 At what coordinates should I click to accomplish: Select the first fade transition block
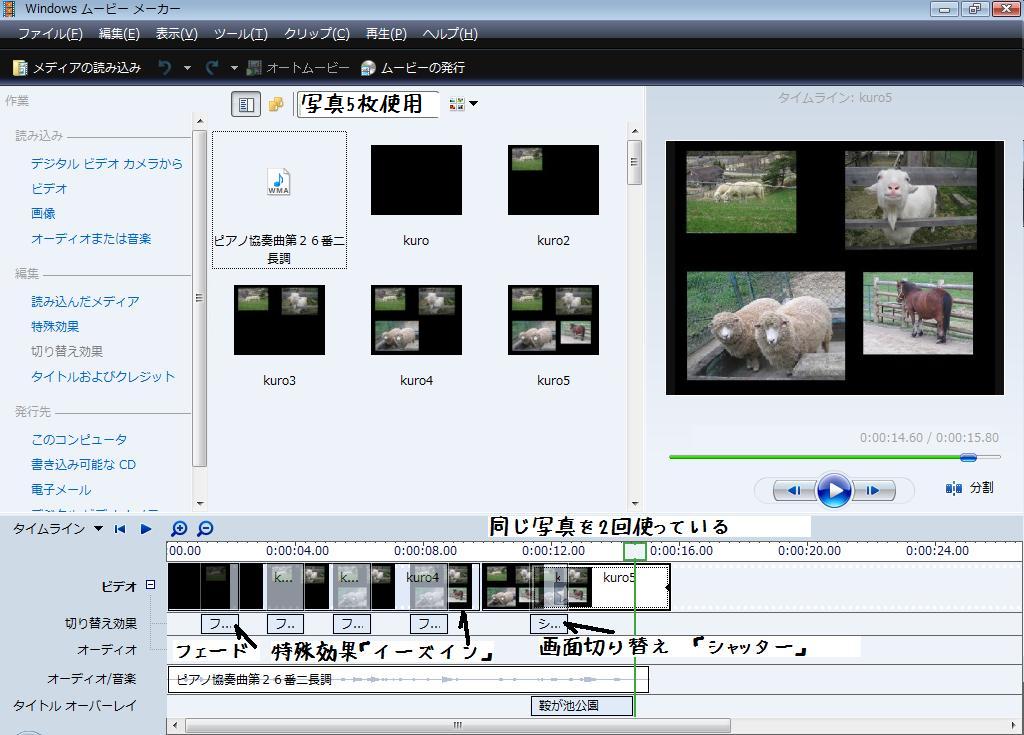point(219,624)
